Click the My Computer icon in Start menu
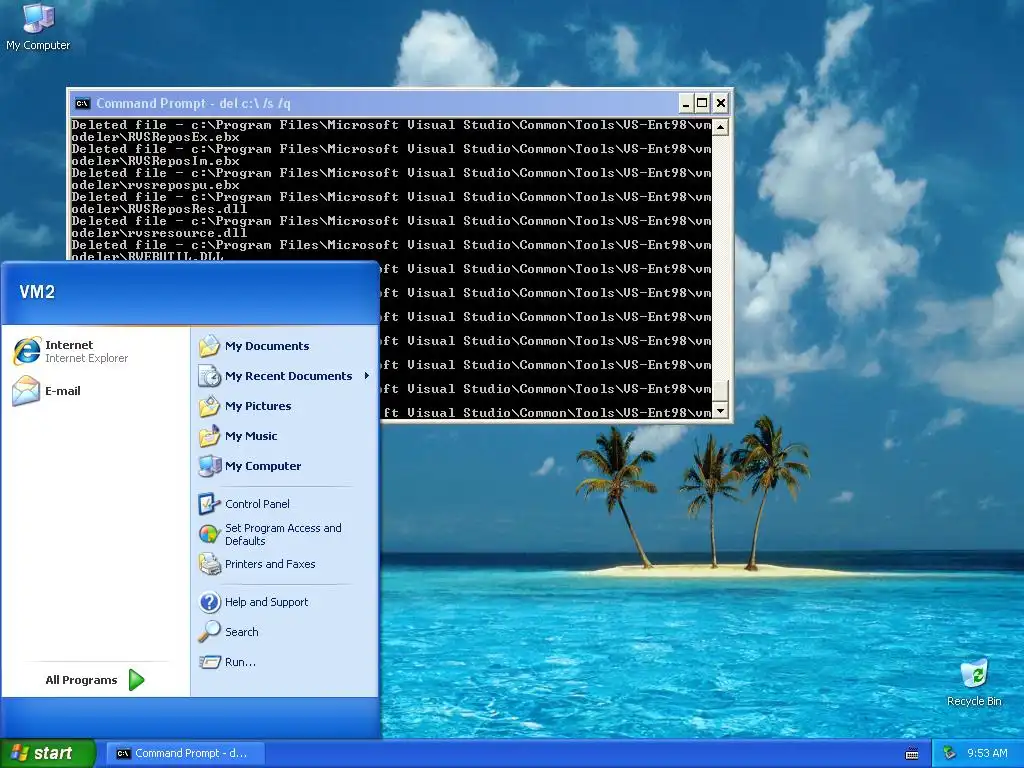Image resolution: width=1024 pixels, height=768 pixels. point(210,466)
